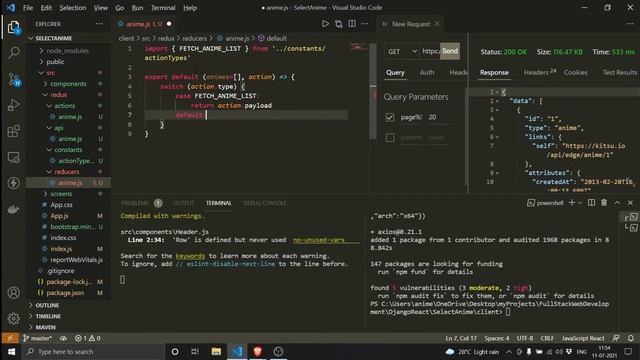640x360 pixels.
Task: Open package.json in the explorer
Action: pyautogui.click(x=65, y=293)
